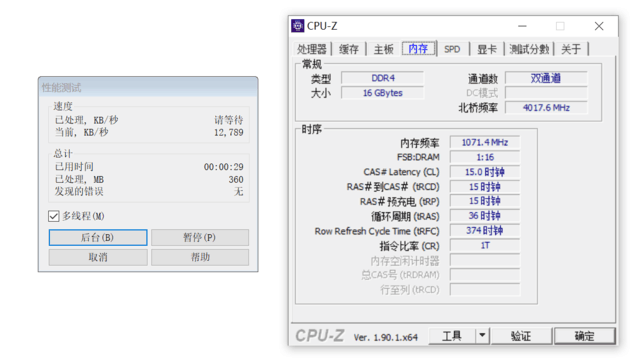Click the tRP 15 时钟 value

[485, 201]
